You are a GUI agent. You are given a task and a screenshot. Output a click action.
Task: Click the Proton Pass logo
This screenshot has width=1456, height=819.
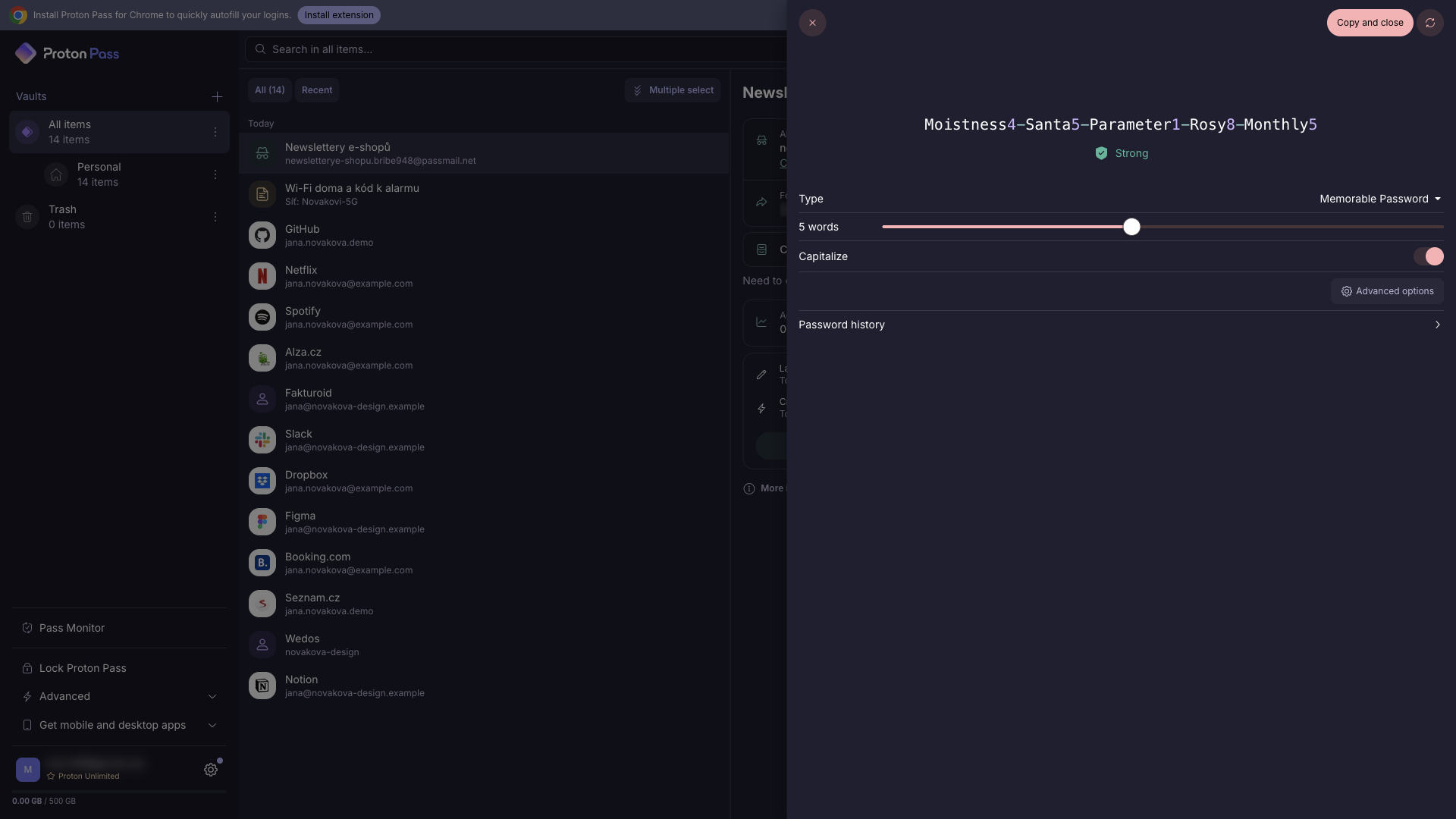point(67,53)
